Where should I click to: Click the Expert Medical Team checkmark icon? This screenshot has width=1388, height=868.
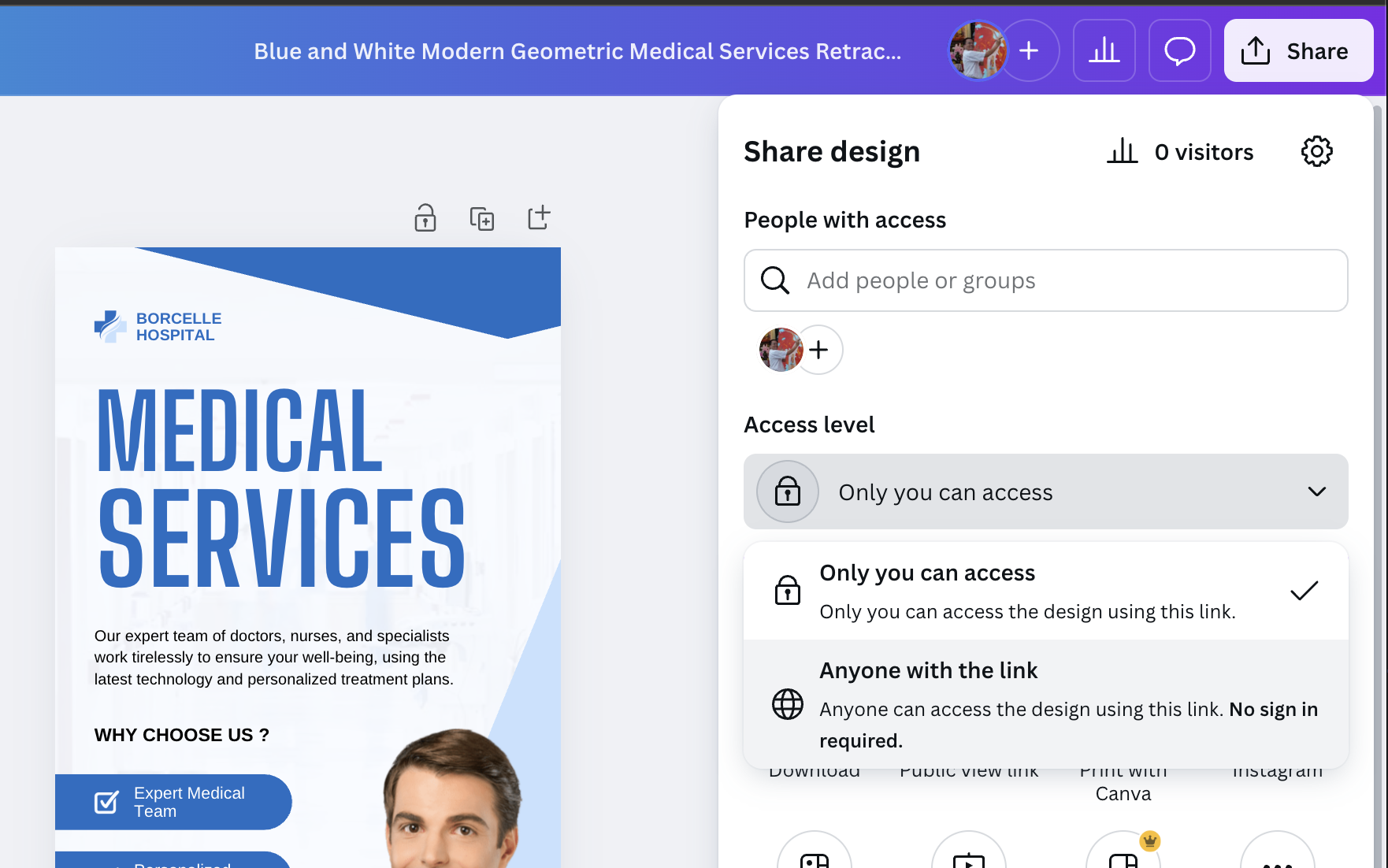click(x=106, y=802)
